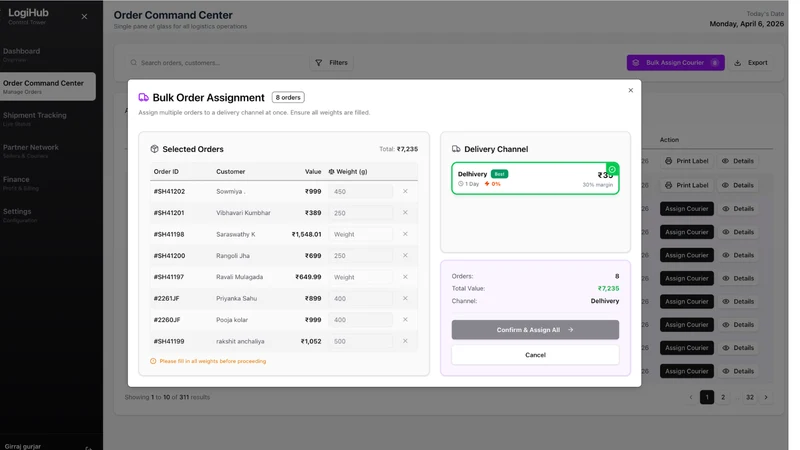Screen dimensions: 800x450
Task: Click the Order ID column header
Action: point(166,172)
